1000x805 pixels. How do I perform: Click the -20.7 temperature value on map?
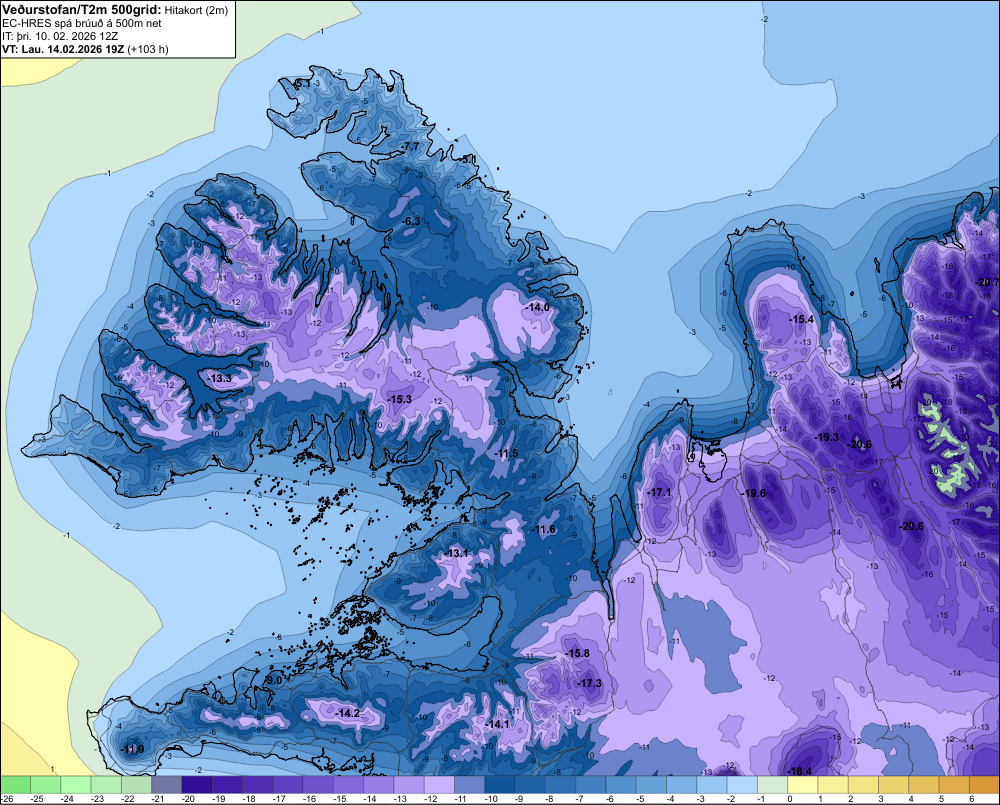[988, 283]
